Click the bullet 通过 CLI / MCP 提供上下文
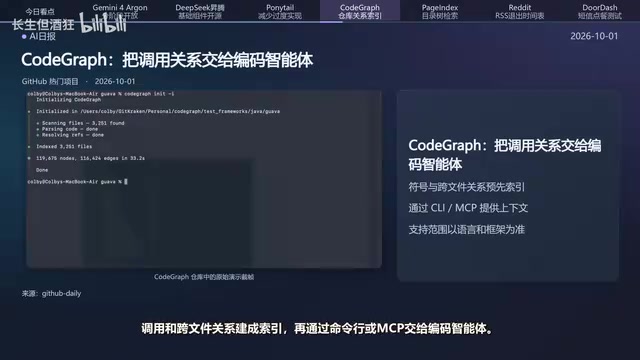 point(468,208)
